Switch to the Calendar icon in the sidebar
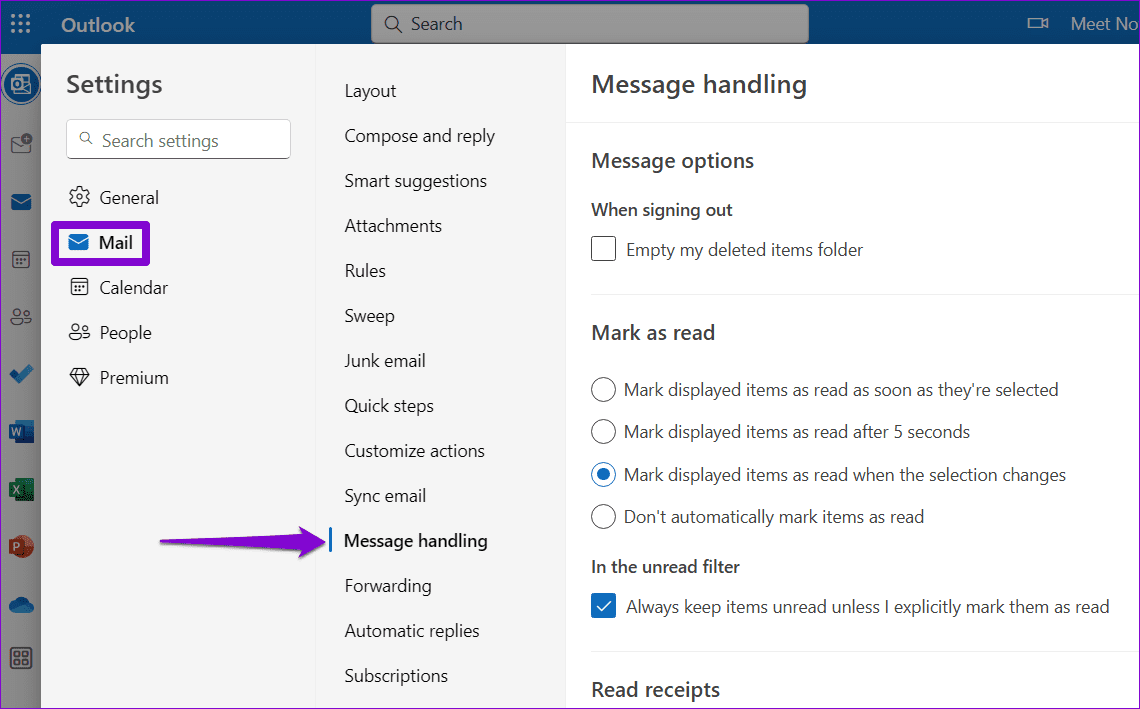 pos(21,258)
